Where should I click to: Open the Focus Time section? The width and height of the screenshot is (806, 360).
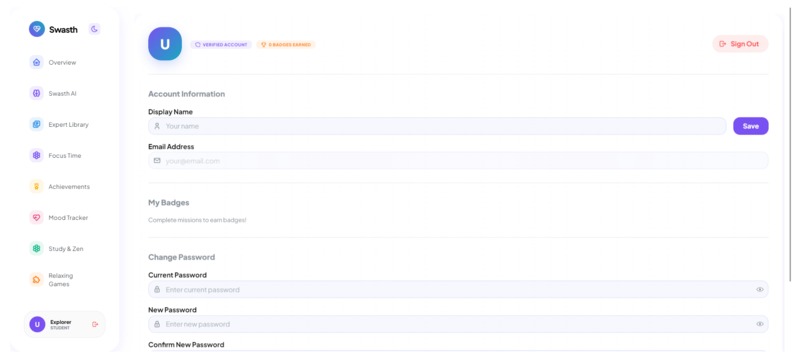[x=64, y=155]
